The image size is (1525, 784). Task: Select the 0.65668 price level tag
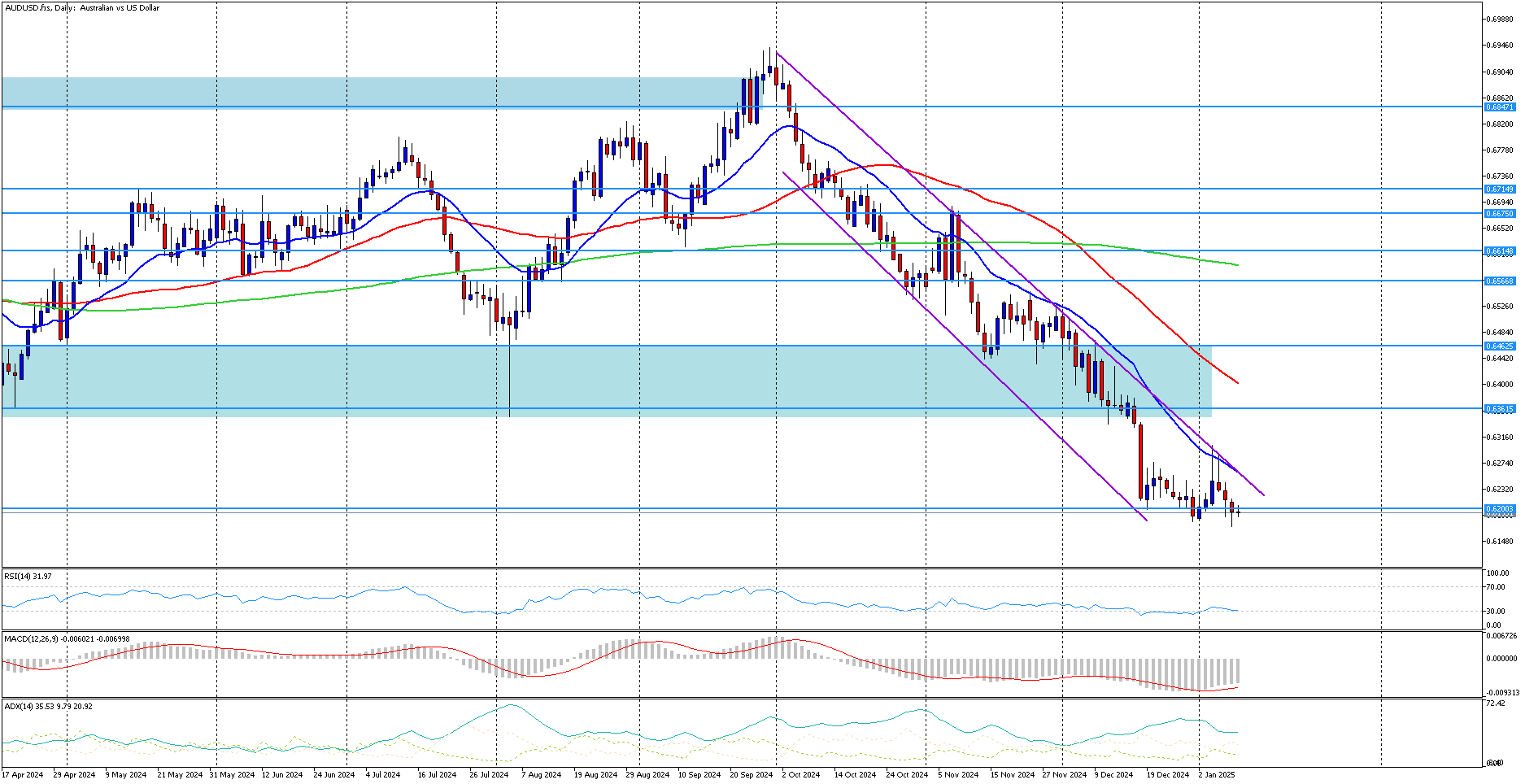pos(1500,281)
